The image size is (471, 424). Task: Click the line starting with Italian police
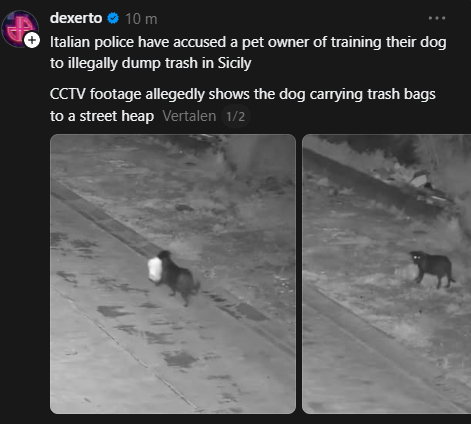248,42
